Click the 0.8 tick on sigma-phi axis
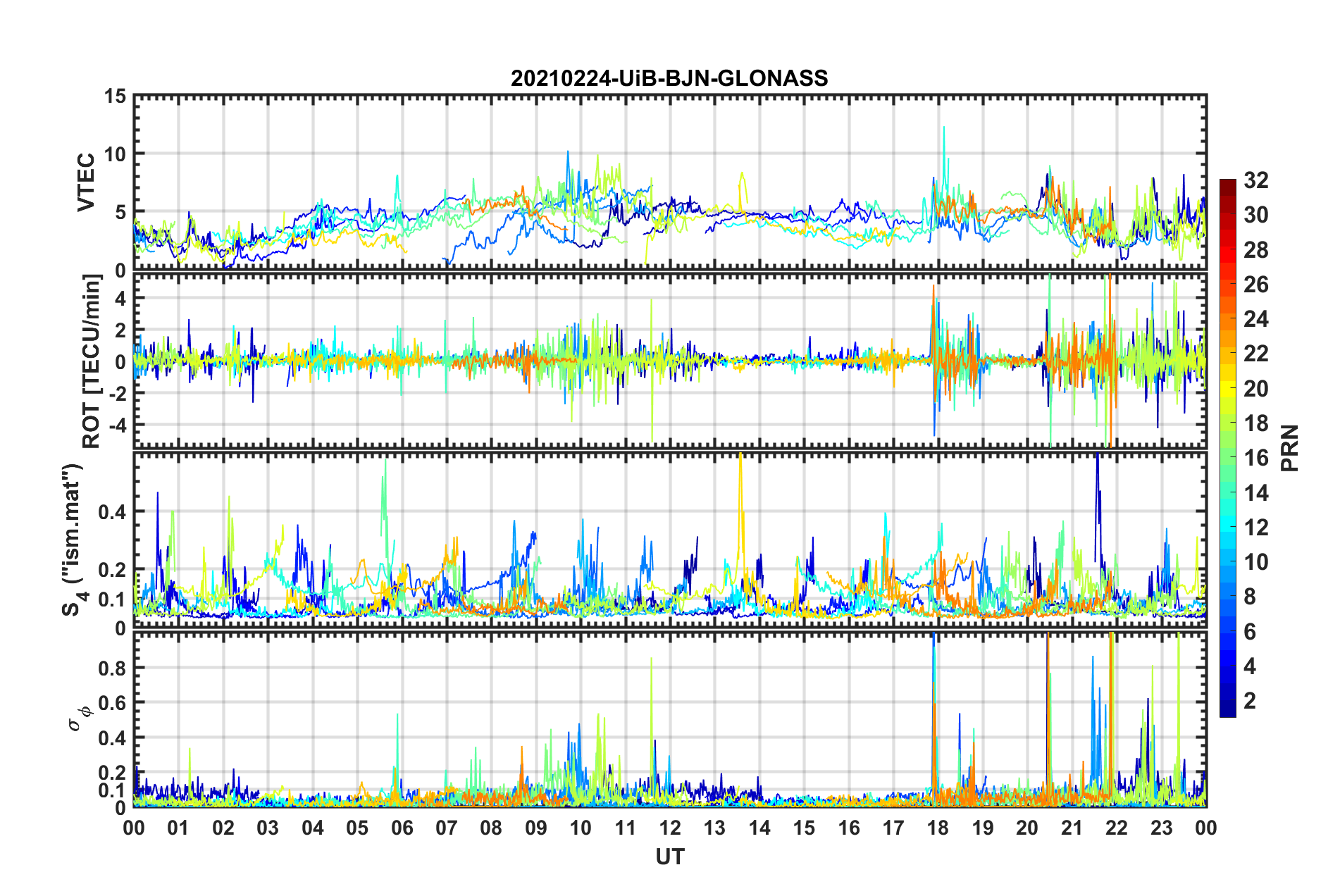Viewport: 1340px width, 896px height. coord(112,668)
